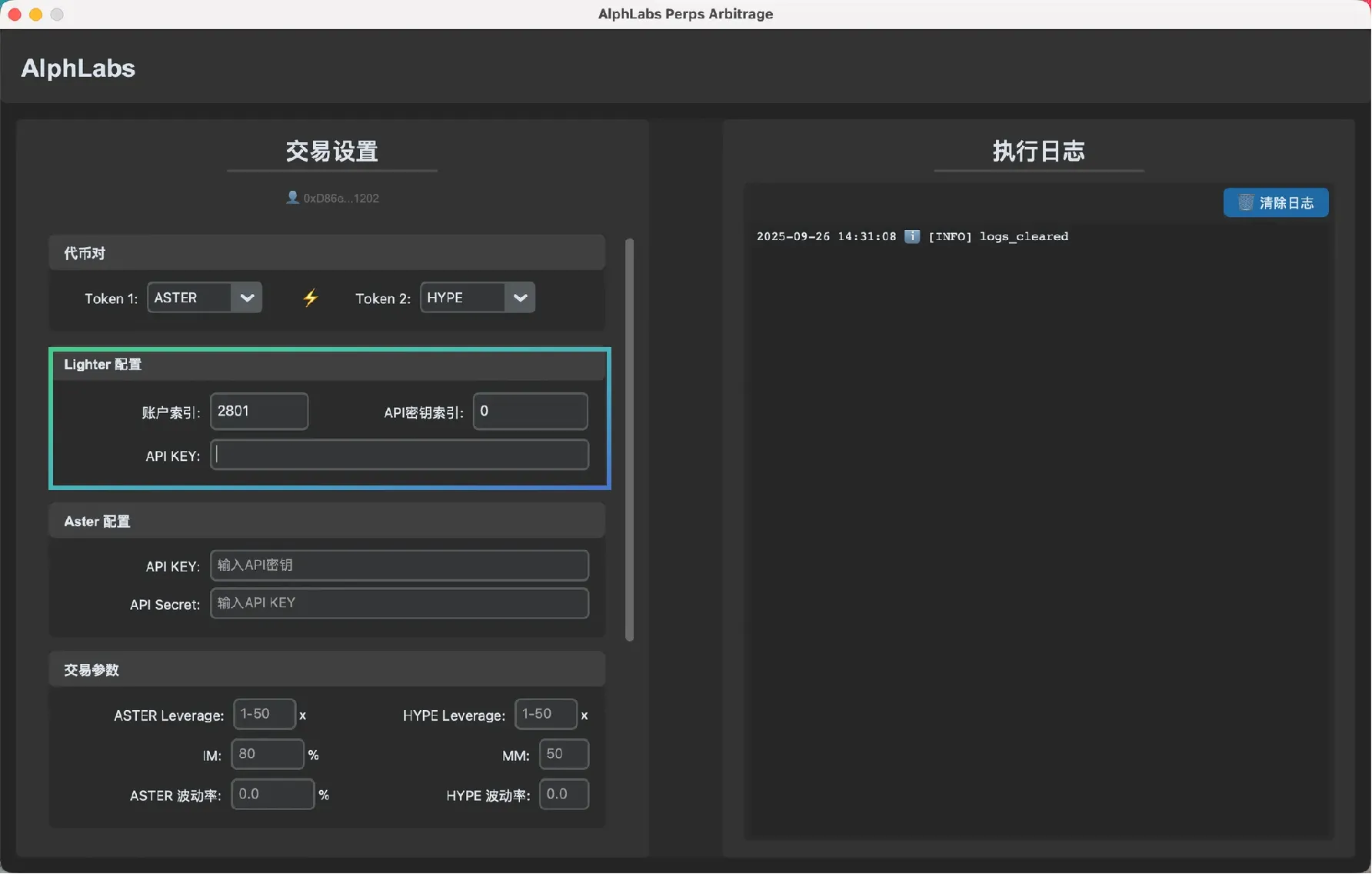Open the Token 1 ASTER dropdown
The height and width of the screenshot is (874, 1372).
tap(205, 298)
